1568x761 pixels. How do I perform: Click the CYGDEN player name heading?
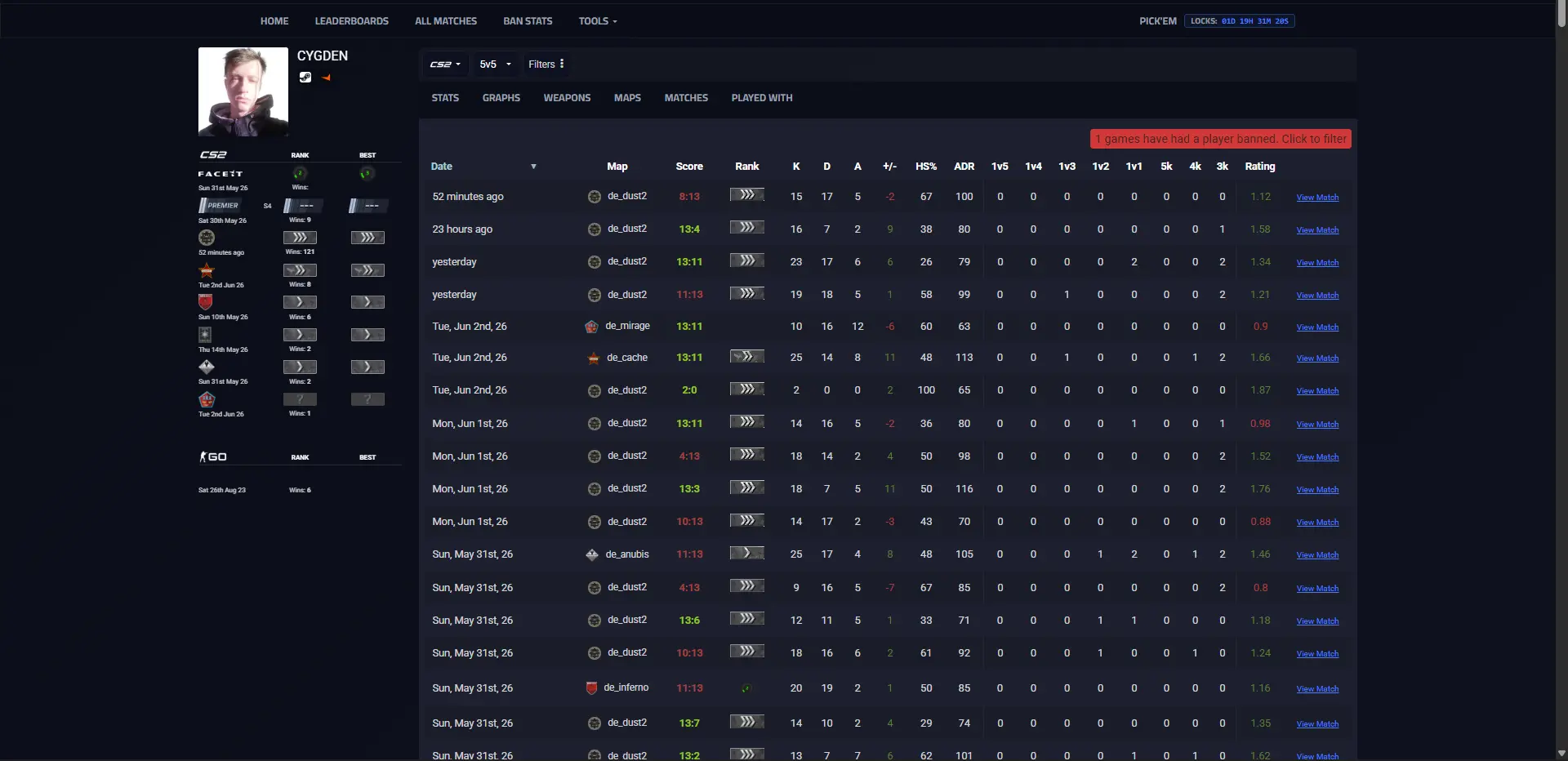click(x=323, y=56)
